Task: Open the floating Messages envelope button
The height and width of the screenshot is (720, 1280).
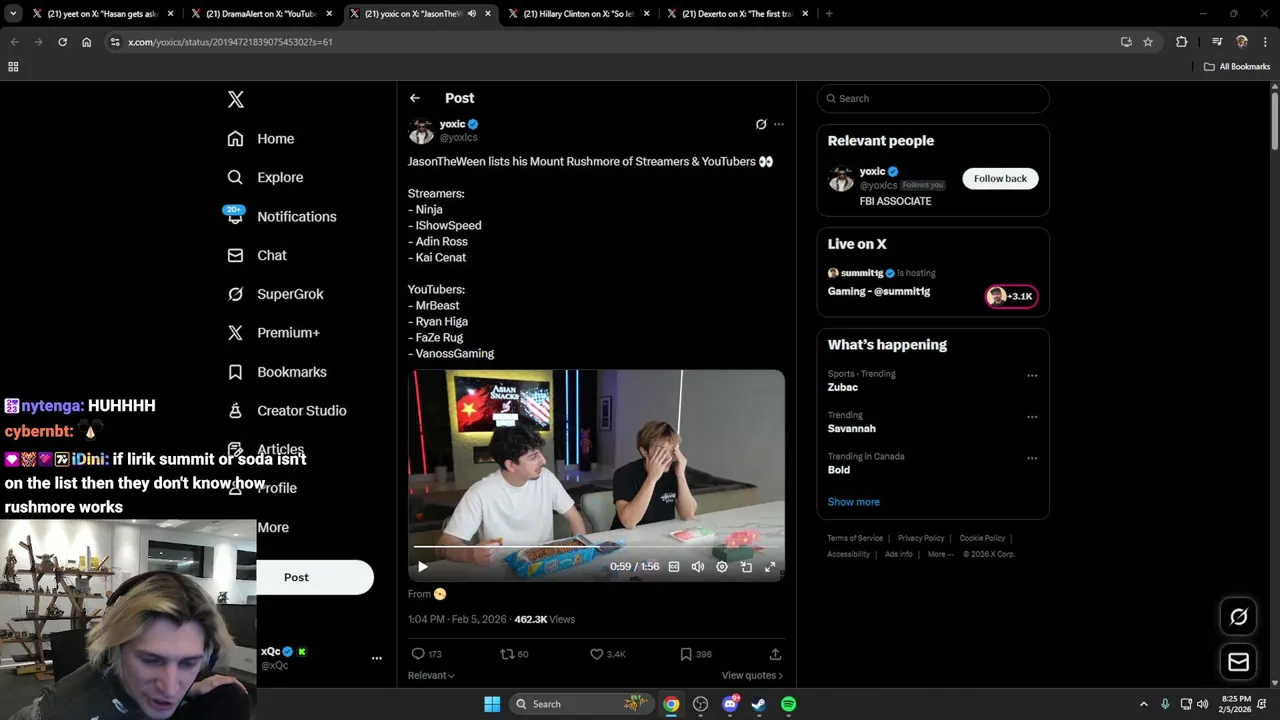Action: tap(1238, 662)
